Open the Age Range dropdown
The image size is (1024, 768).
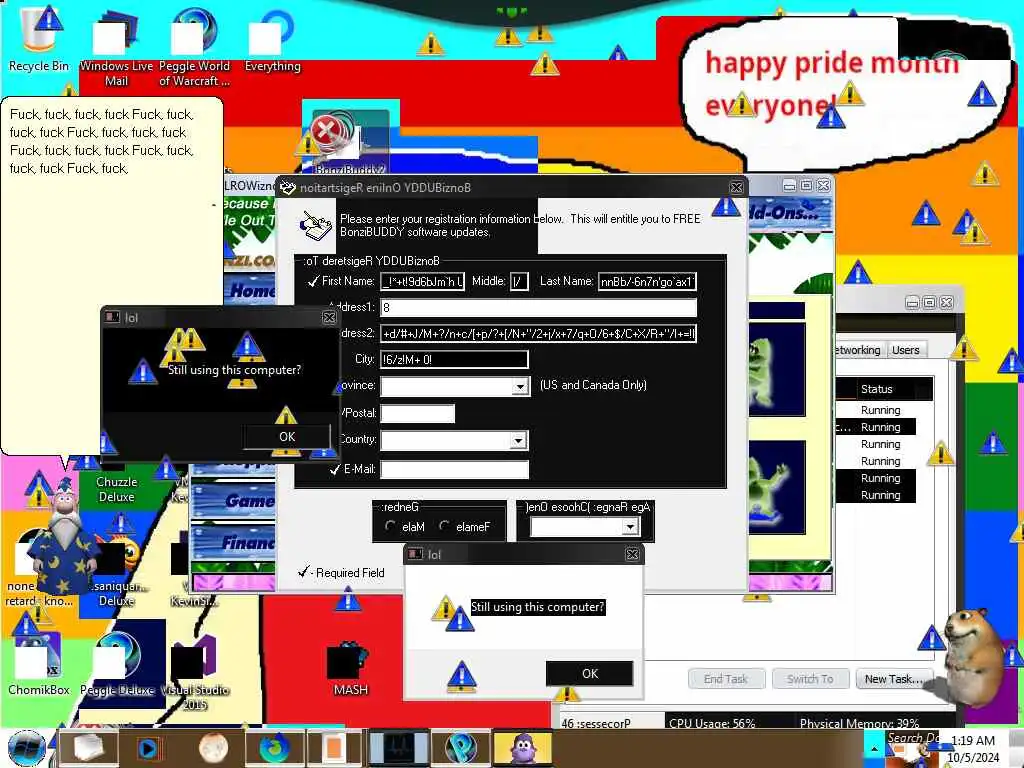[x=630, y=526]
